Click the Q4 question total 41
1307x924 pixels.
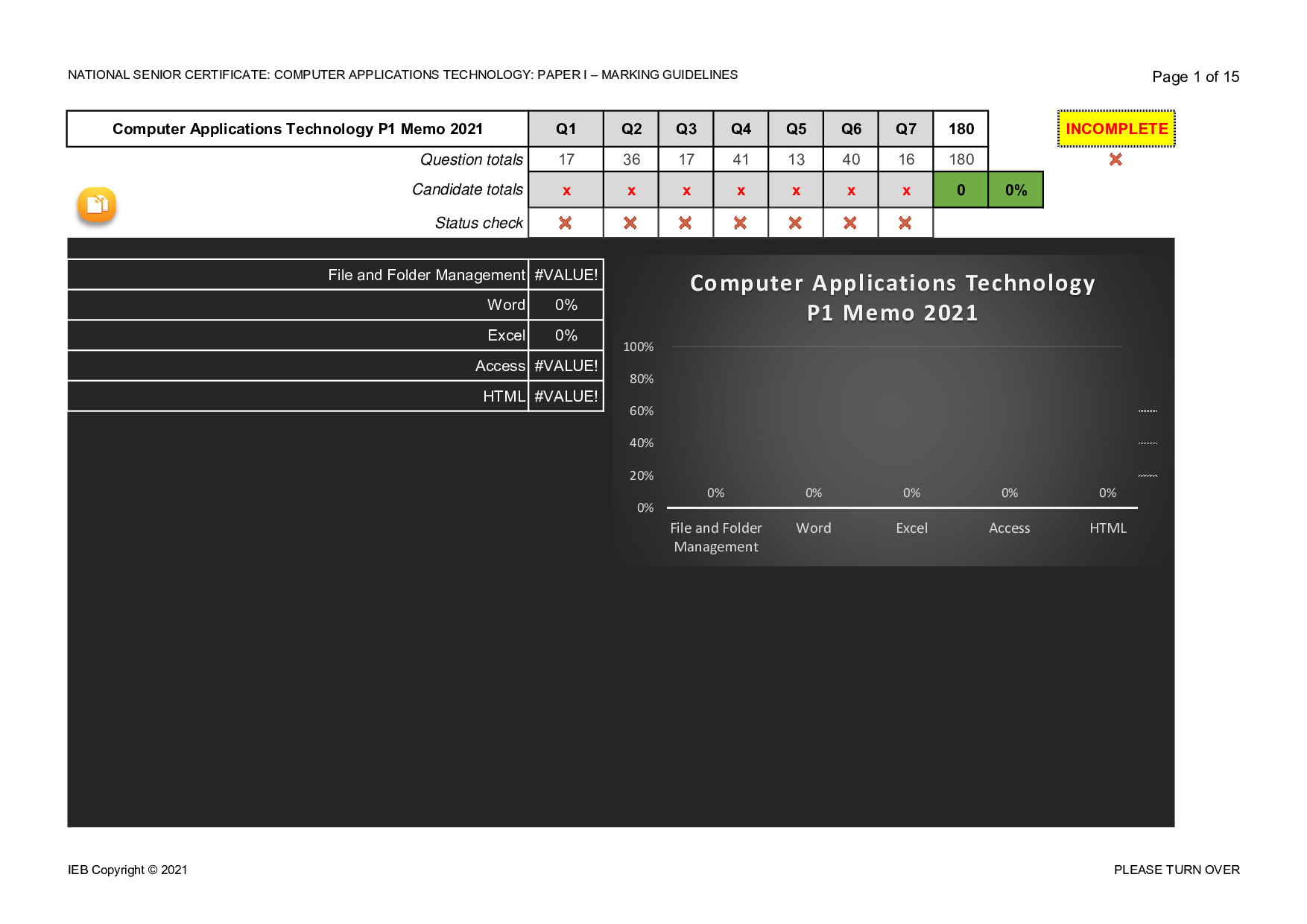[741, 159]
